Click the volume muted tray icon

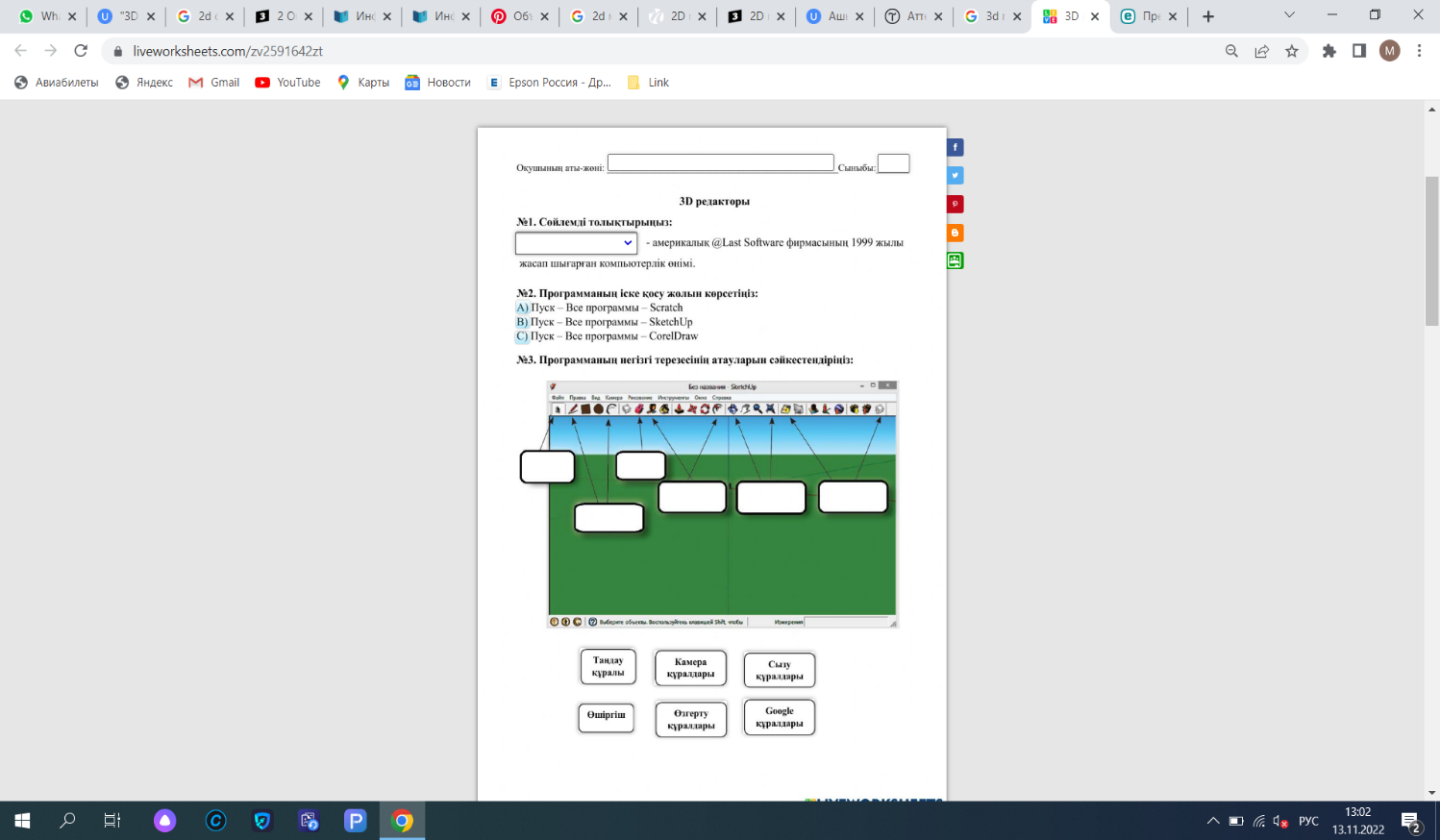click(1280, 822)
